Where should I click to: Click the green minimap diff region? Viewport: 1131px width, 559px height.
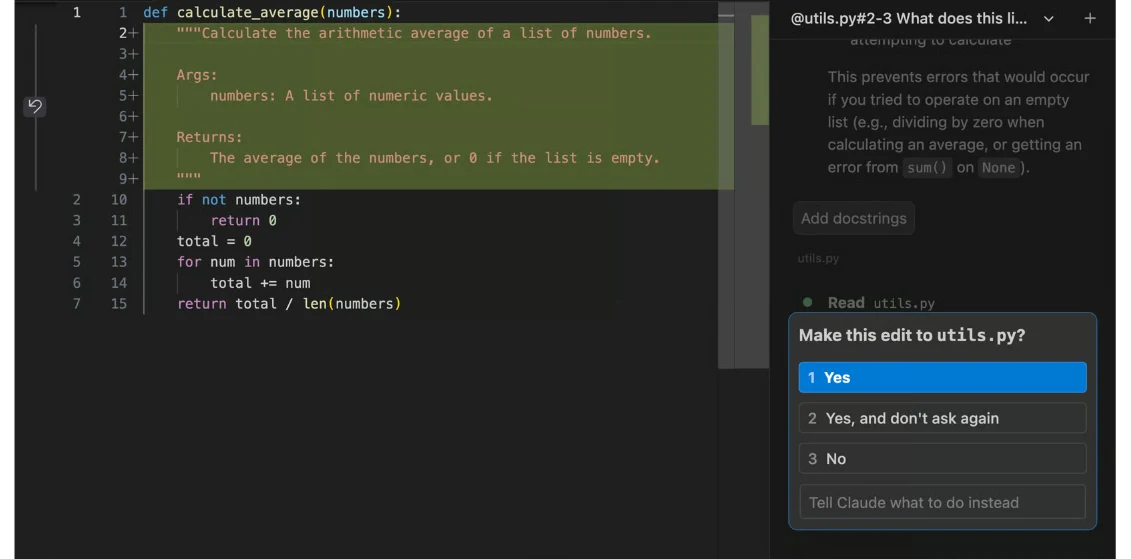click(x=760, y=69)
